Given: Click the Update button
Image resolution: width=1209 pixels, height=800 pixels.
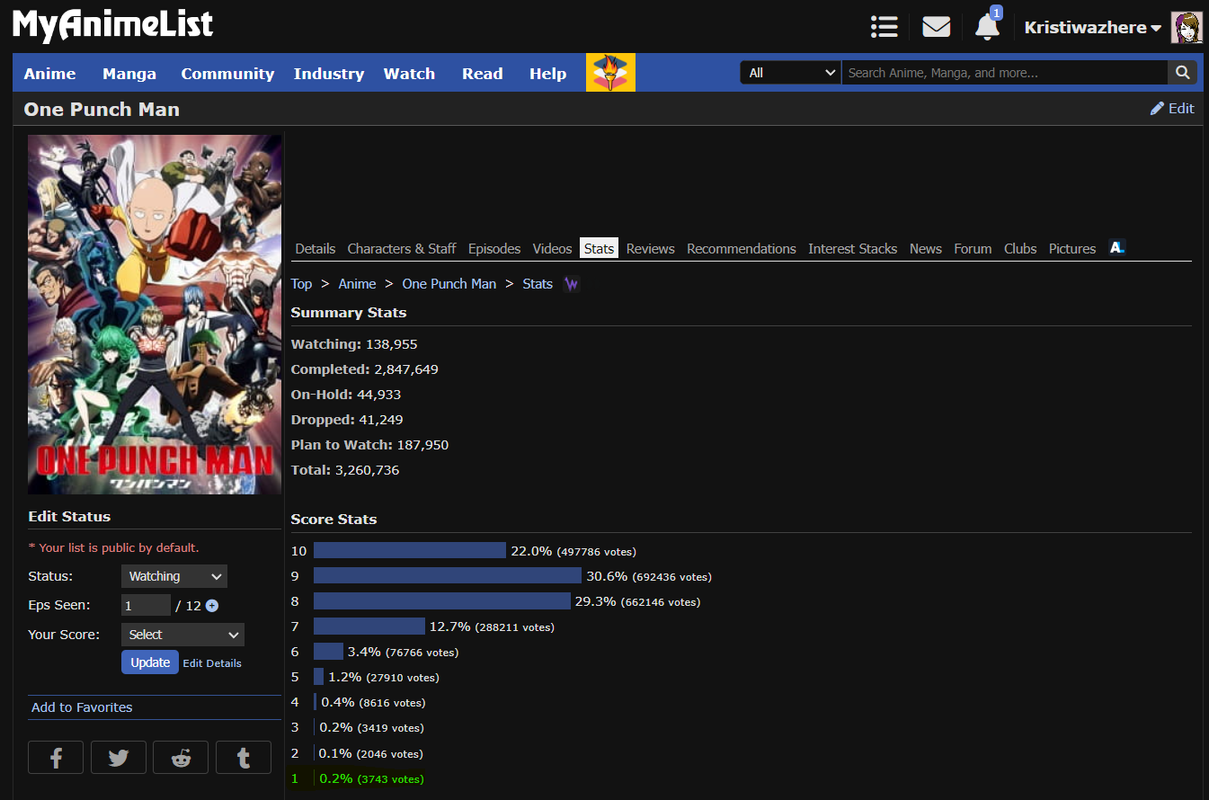Looking at the screenshot, I should [x=150, y=662].
